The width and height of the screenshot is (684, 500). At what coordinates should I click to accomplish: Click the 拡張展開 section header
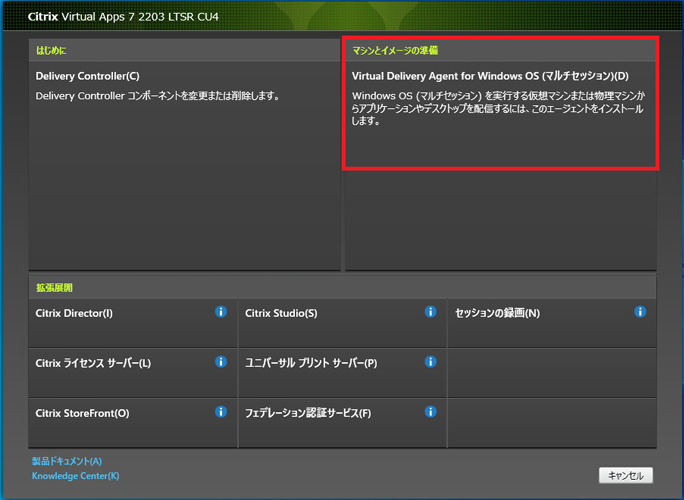tap(54, 288)
